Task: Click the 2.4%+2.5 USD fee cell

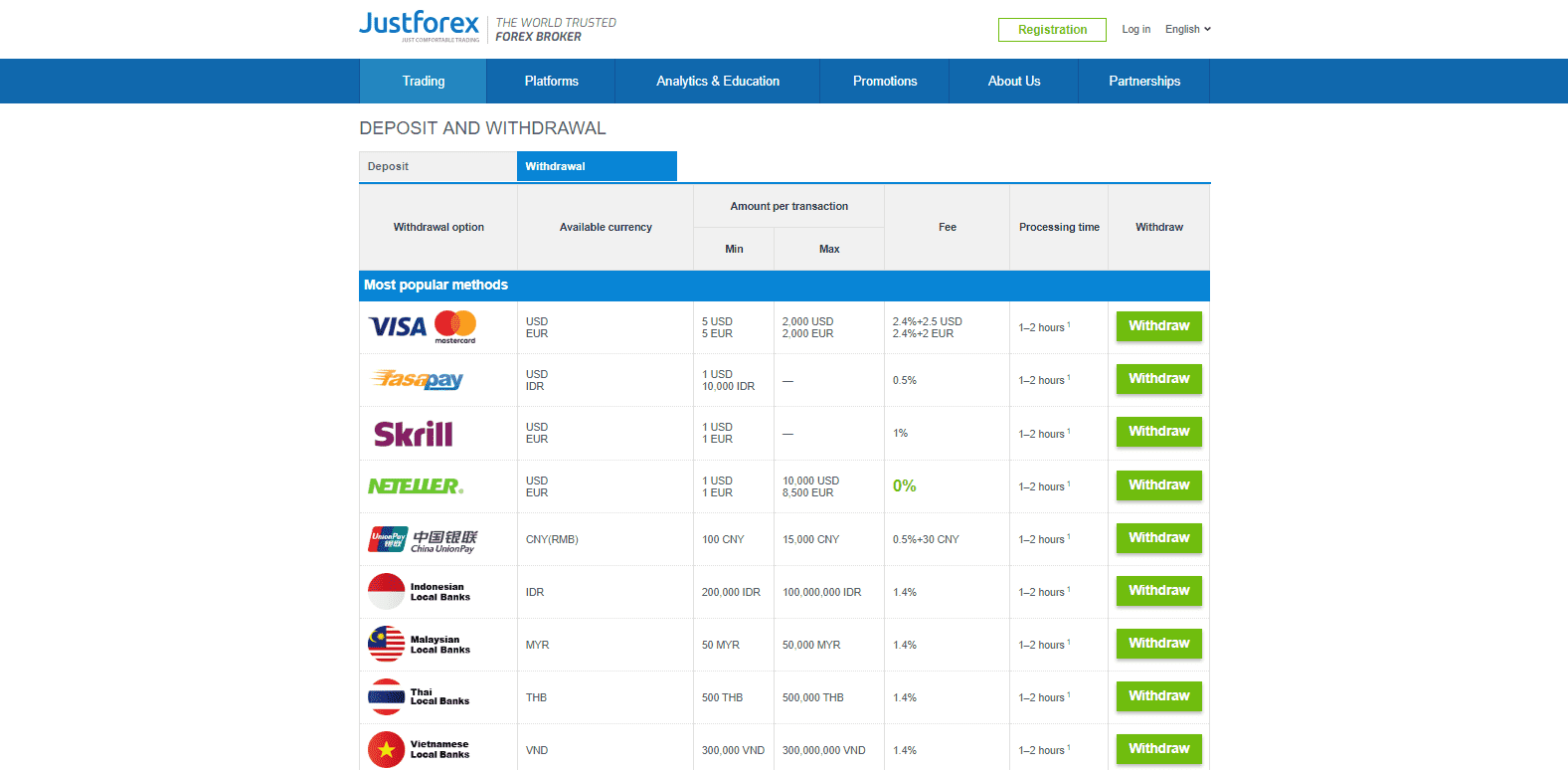Action: click(928, 322)
